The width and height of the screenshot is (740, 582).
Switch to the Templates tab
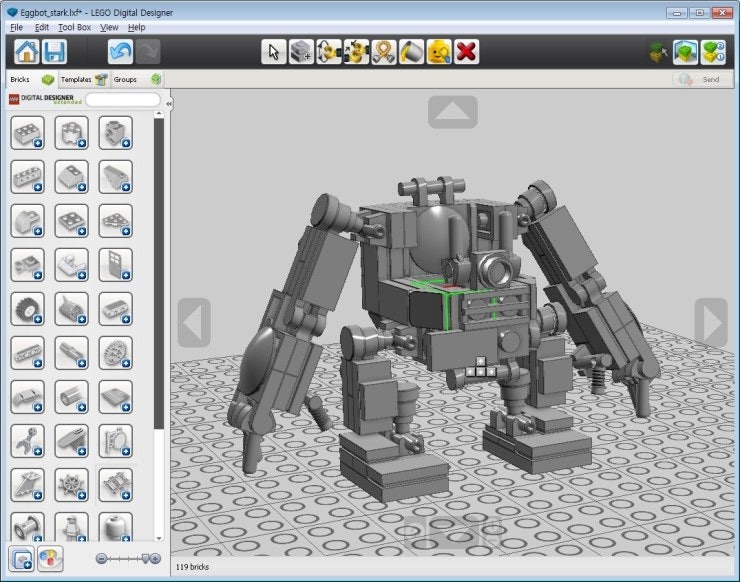point(84,79)
